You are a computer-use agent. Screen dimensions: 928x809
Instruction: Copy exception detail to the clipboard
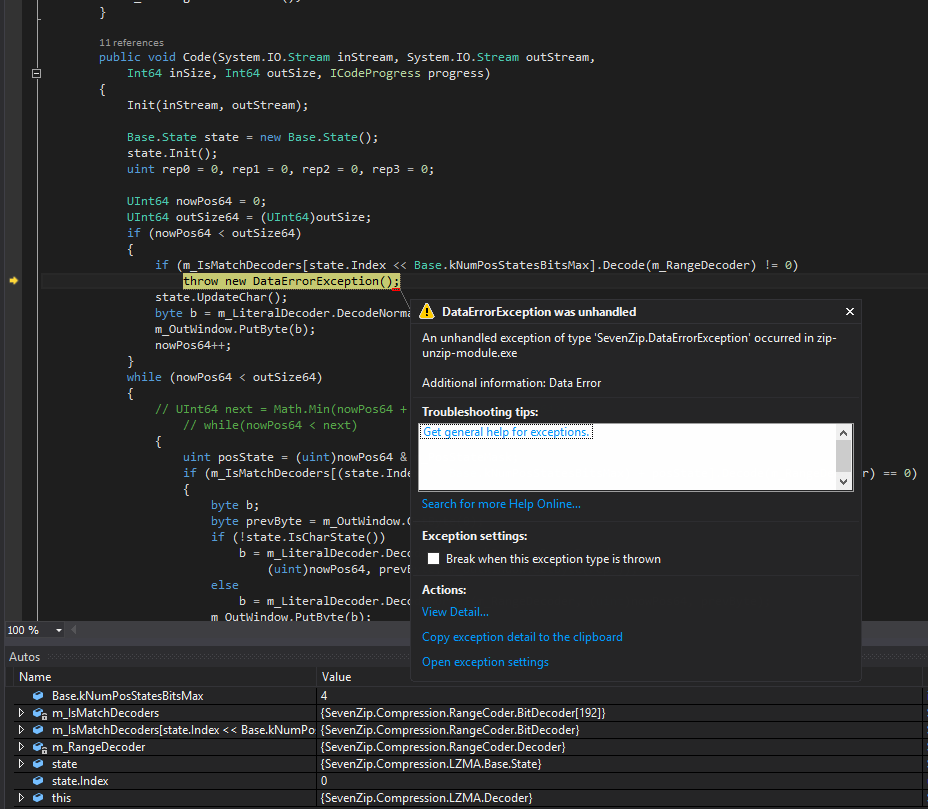click(522, 637)
